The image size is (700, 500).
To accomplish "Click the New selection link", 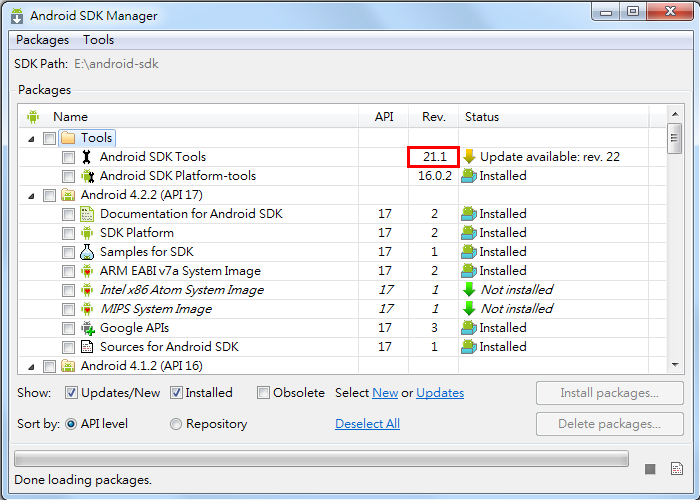I will click(385, 393).
